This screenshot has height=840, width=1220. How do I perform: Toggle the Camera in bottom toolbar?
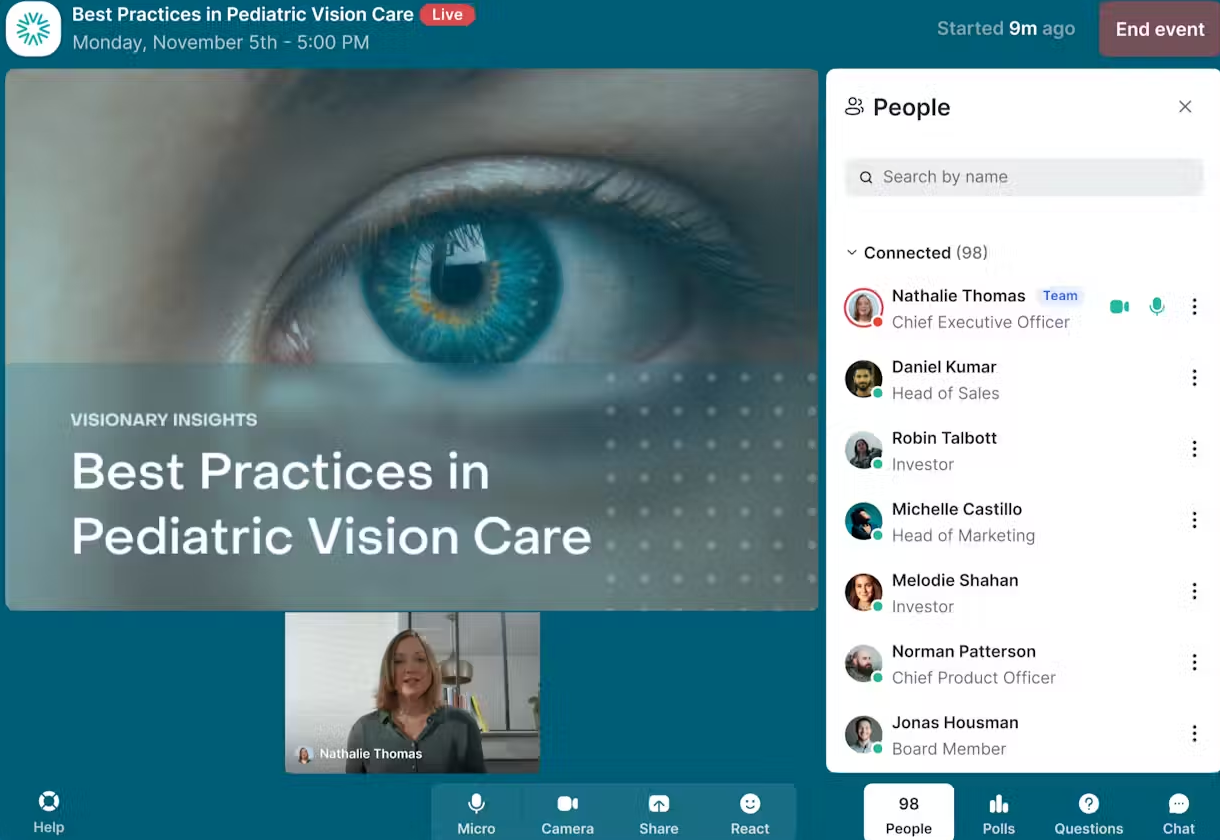(x=567, y=812)
